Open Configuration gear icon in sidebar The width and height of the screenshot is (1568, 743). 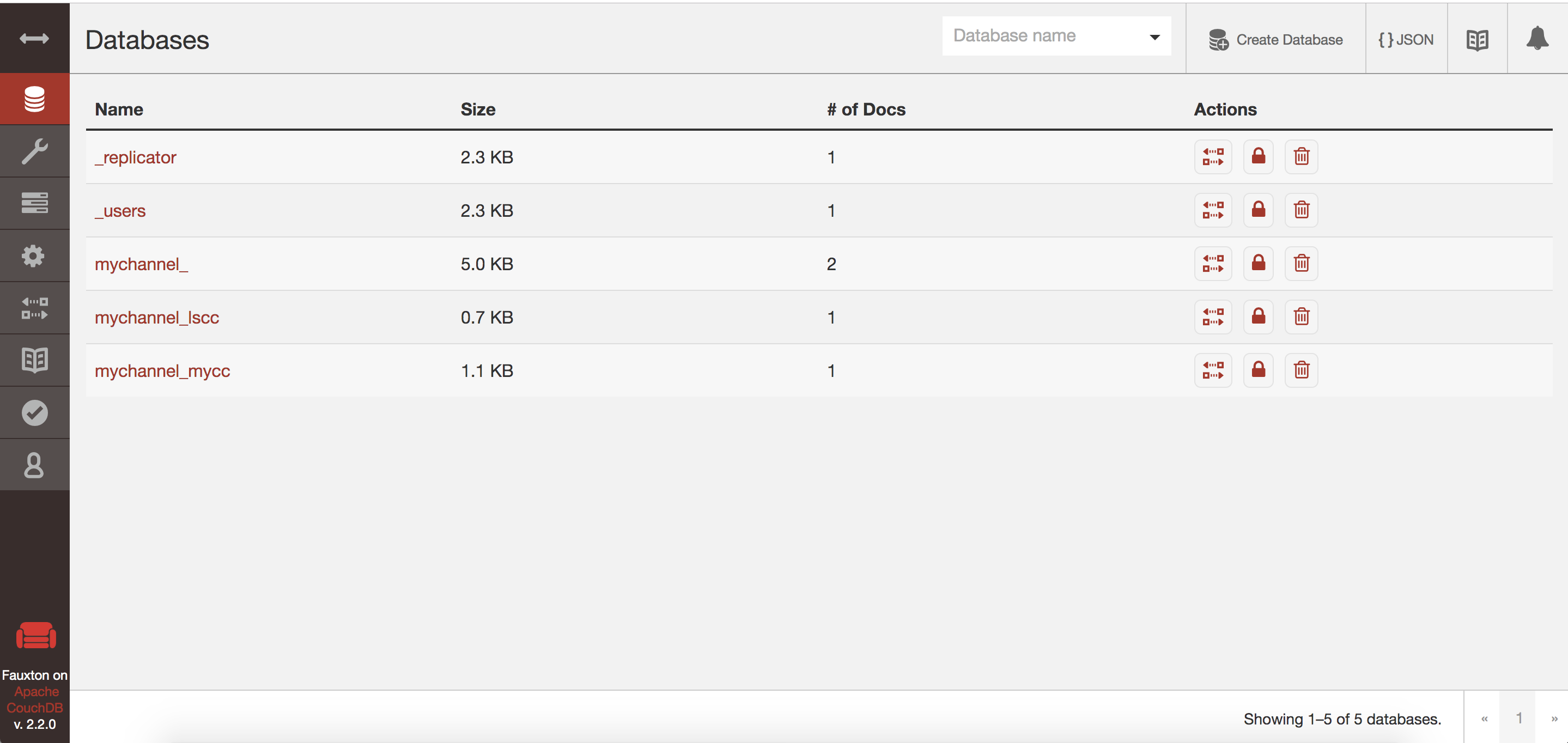coord(34,255)
